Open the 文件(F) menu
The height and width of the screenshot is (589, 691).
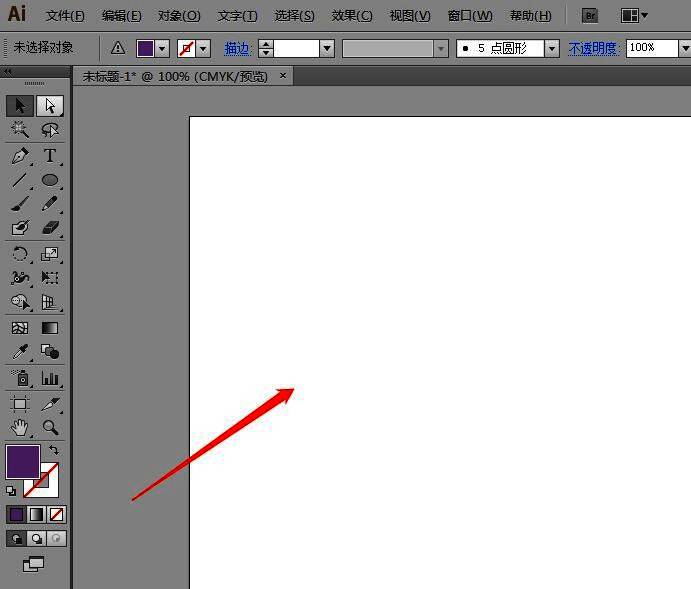[x=65, y=16]
